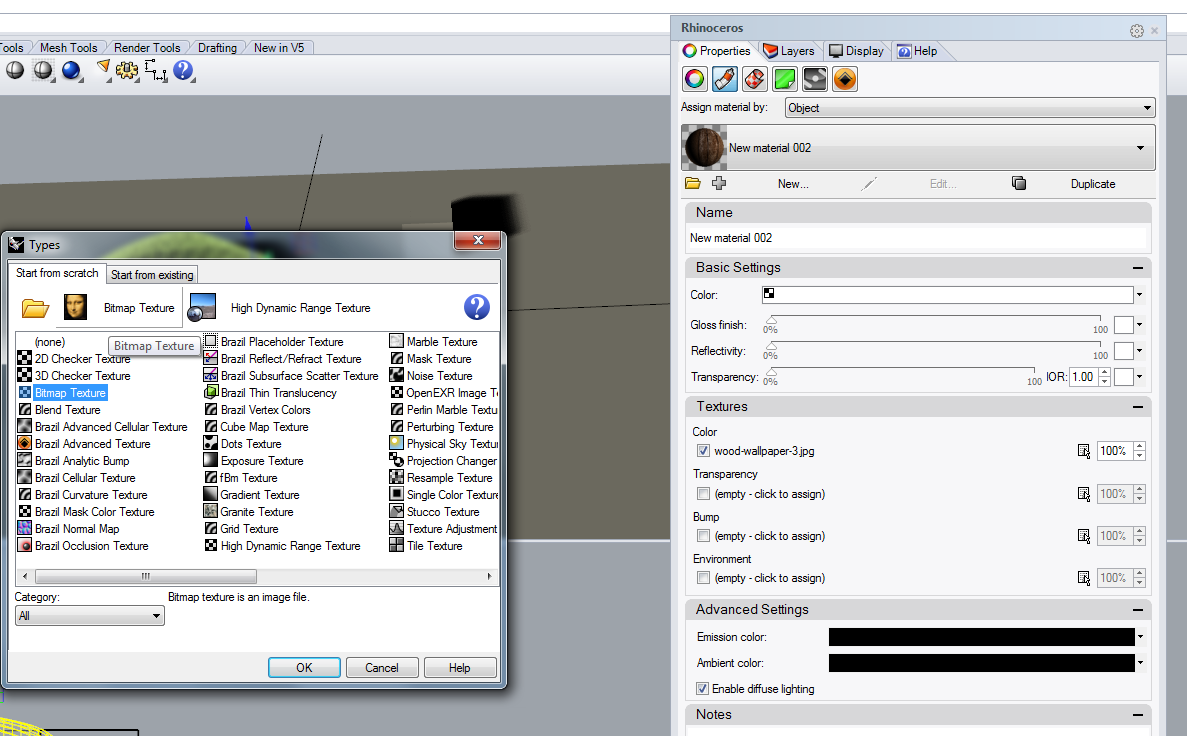1187x736 pixels.
Task: Enable the Environment texture checkbox
Action: (x=703, y=578)
